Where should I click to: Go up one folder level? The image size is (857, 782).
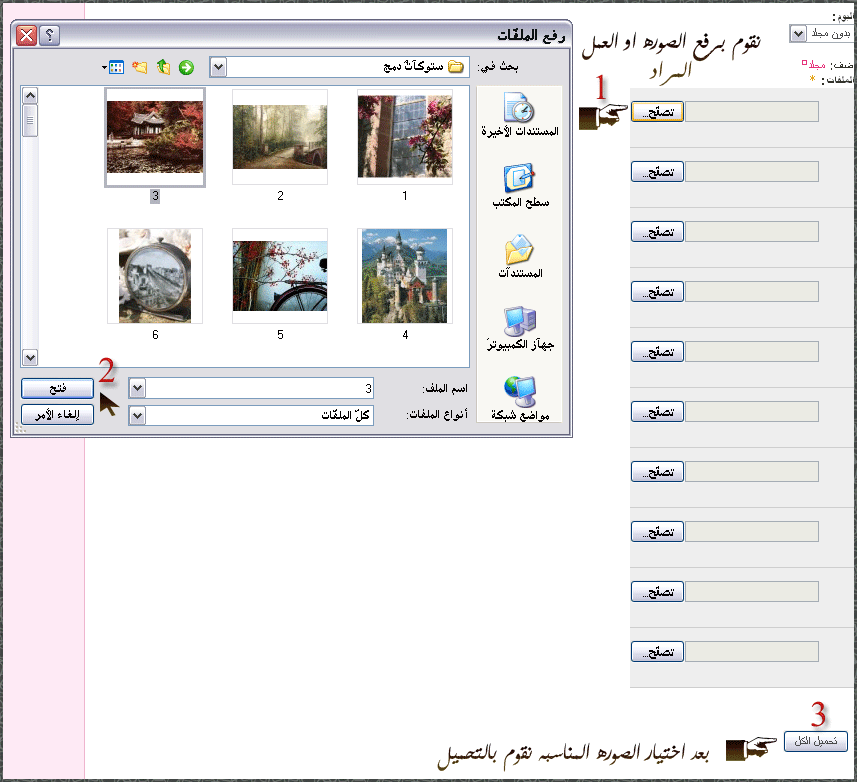pyautogui.click(x=163, y=67)
